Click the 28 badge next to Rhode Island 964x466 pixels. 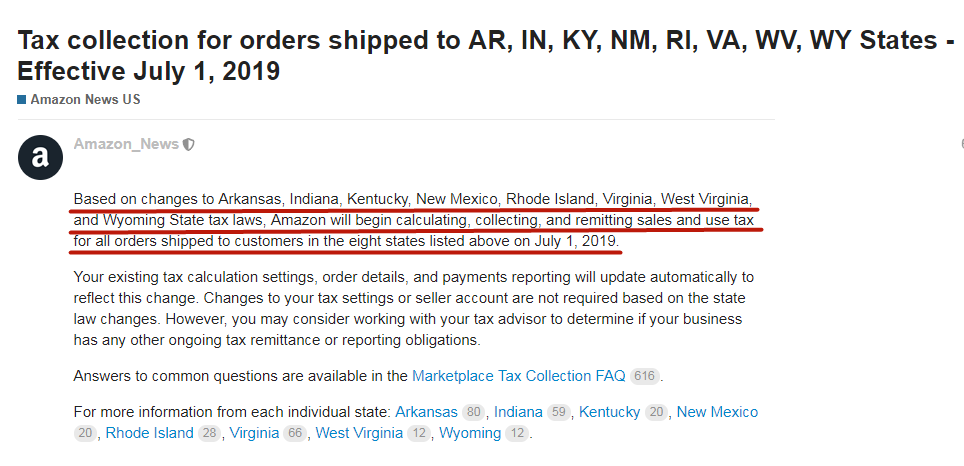pyautogui.click(x=210, y=433)
